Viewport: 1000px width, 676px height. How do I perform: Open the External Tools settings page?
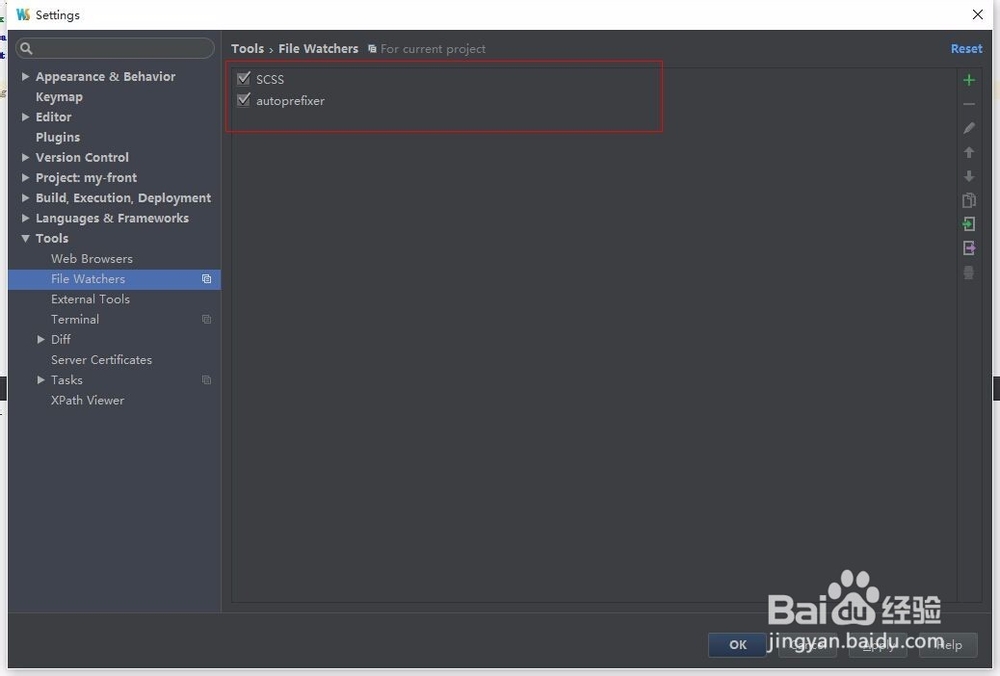tap(90, 298)
